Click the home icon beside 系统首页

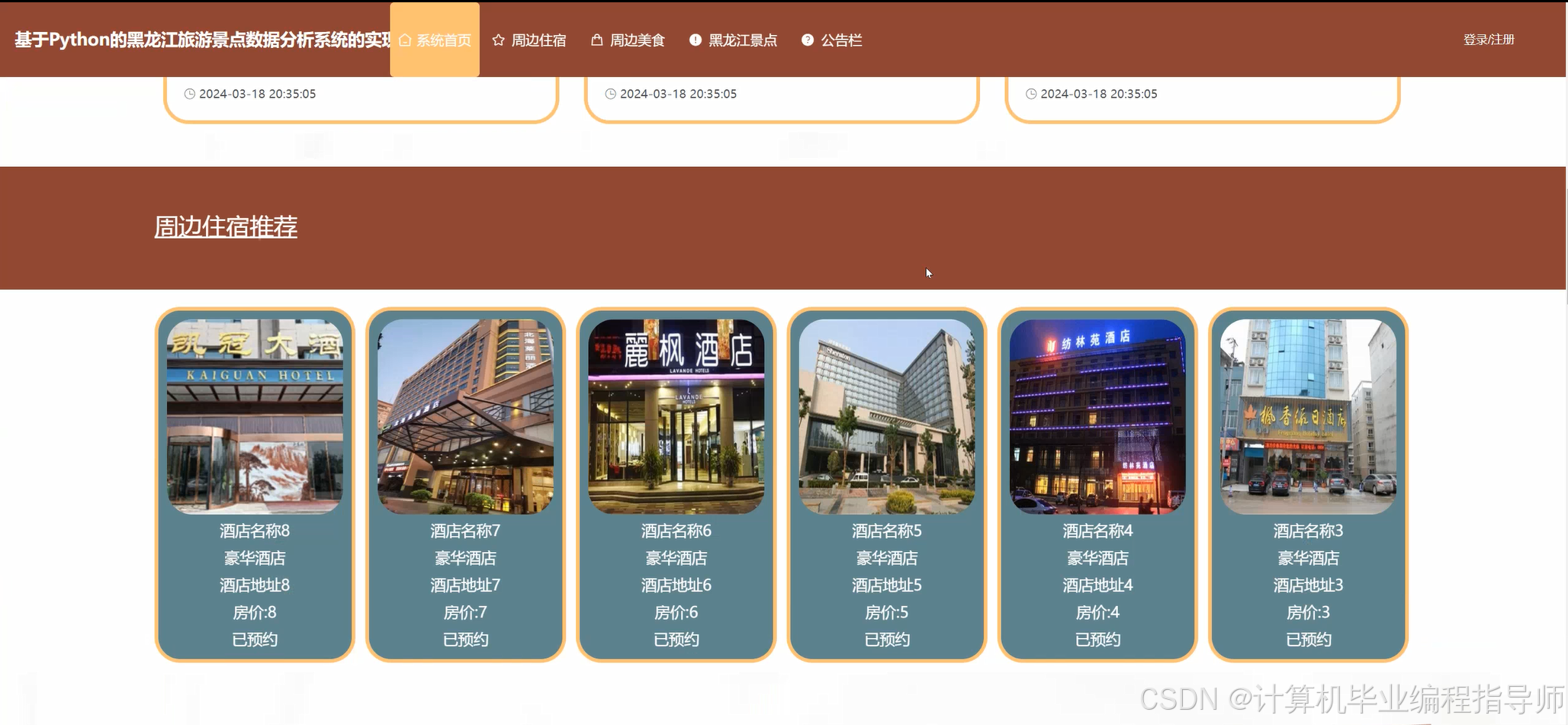(x=404, y=40)
